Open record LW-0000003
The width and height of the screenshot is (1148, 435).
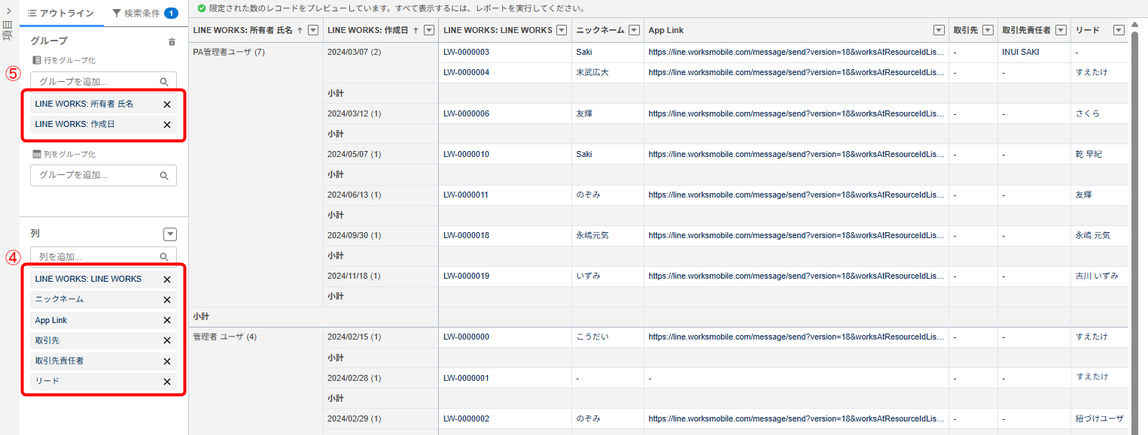pyautogui.click(x=466, y=53)
